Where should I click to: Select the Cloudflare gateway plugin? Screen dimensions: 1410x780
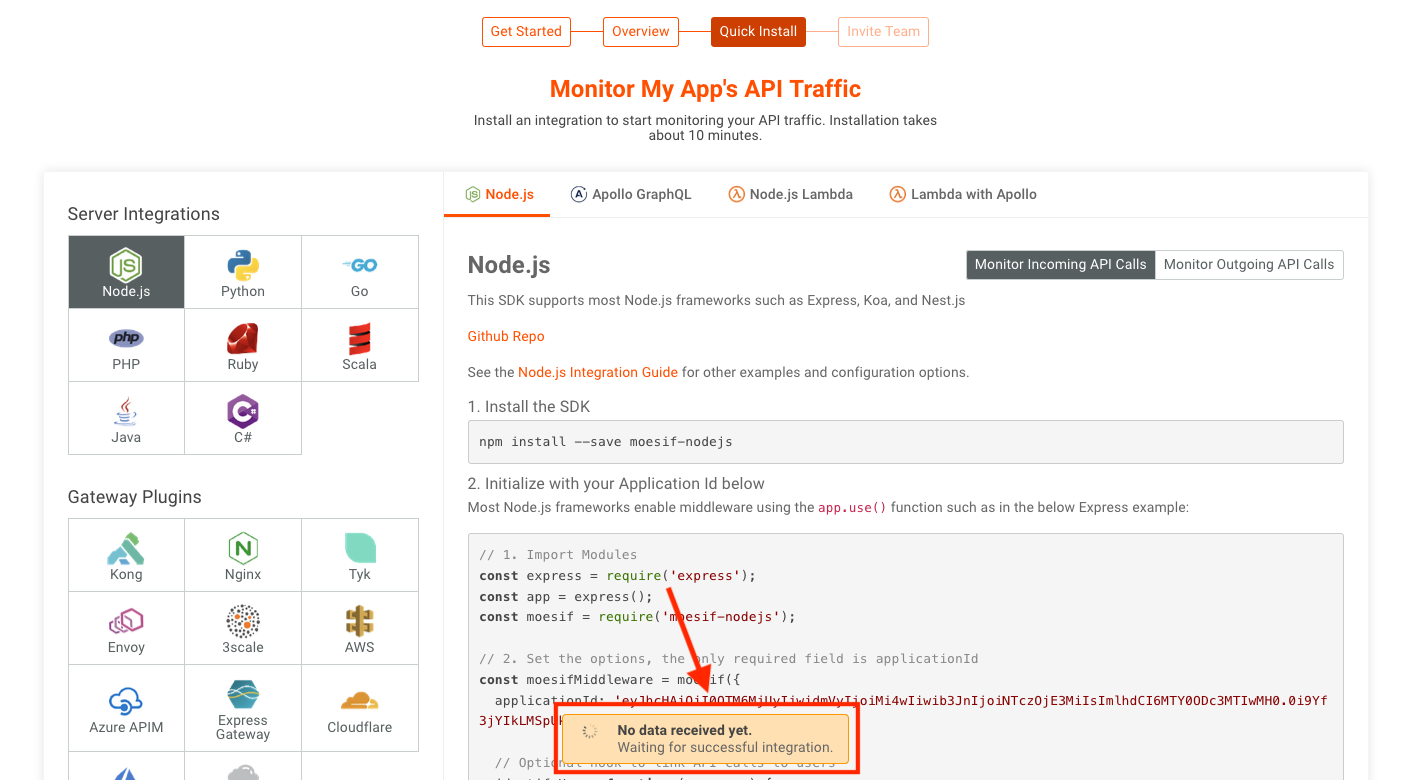(359, 707)
